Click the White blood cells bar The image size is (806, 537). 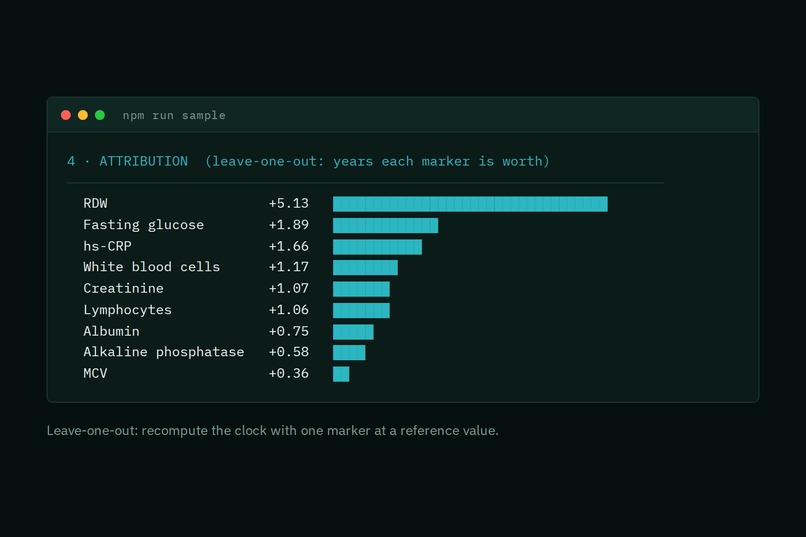365,268
